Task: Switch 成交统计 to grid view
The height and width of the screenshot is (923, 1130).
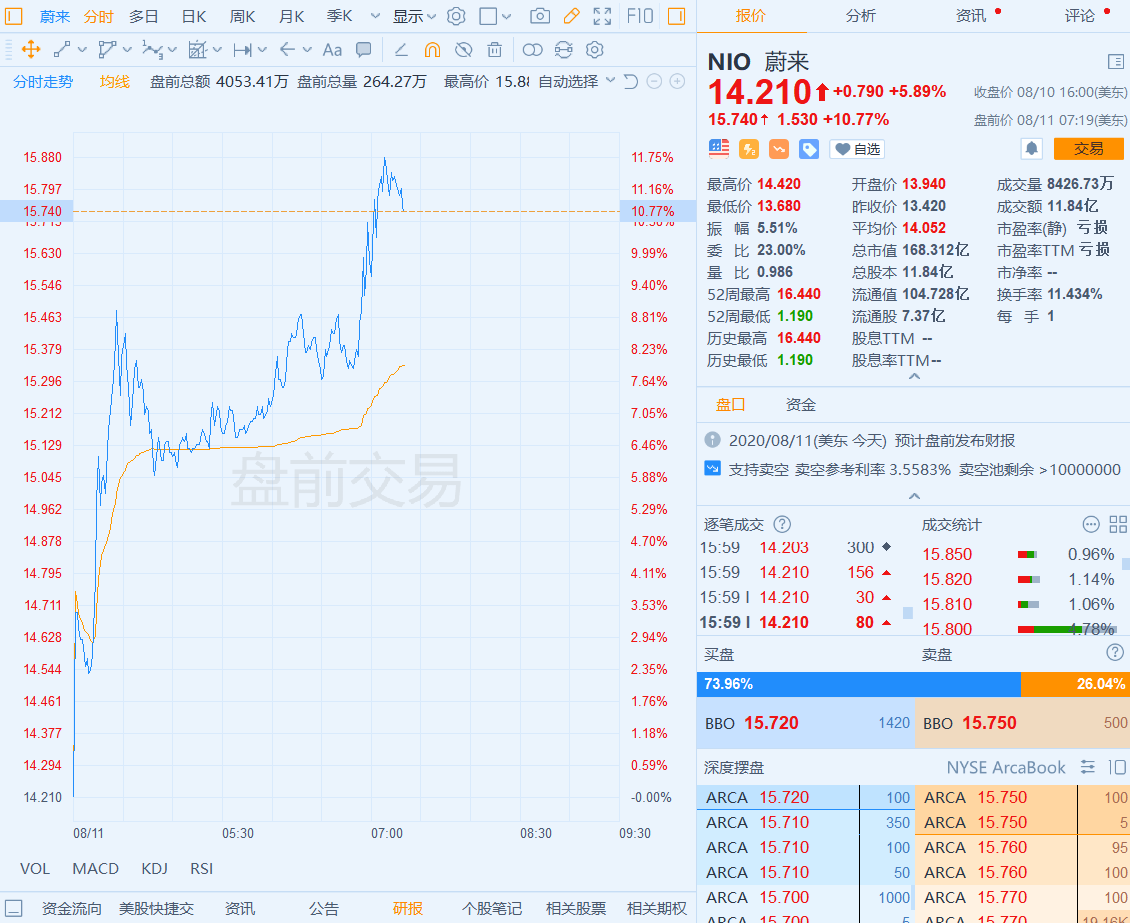Action: 1118,525
